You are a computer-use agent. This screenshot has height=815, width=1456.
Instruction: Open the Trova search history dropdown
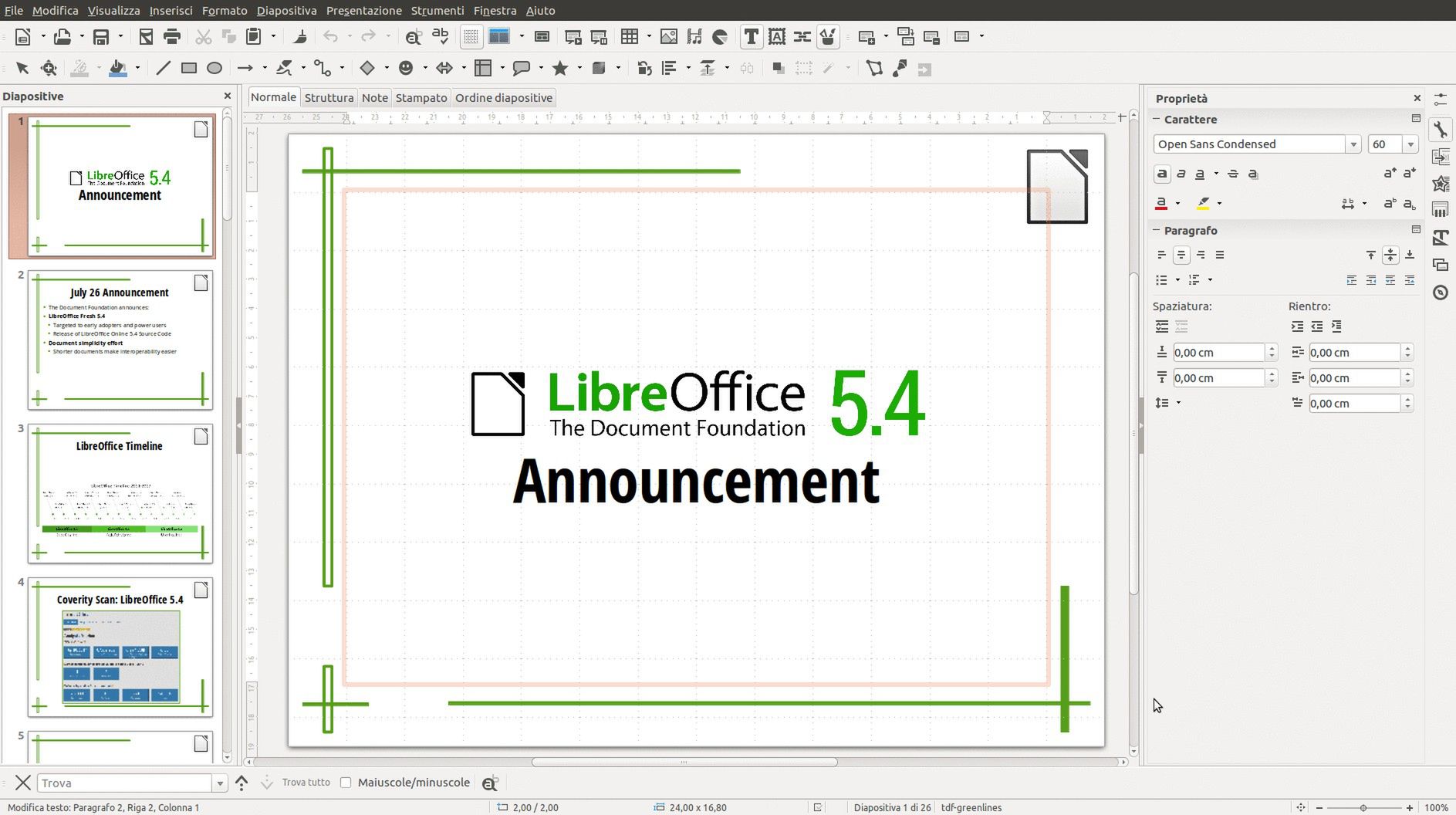point(220,783)
